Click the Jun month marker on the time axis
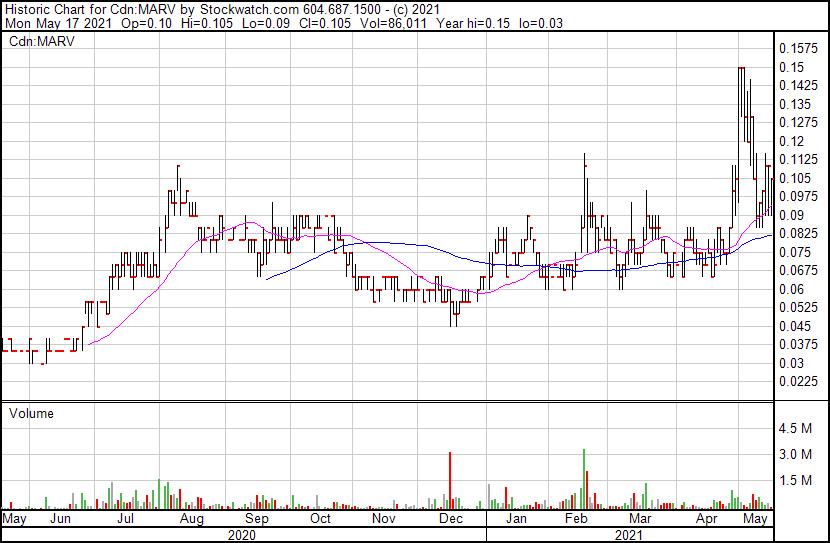Screen dimensions: 830x543 pos(61,520)
